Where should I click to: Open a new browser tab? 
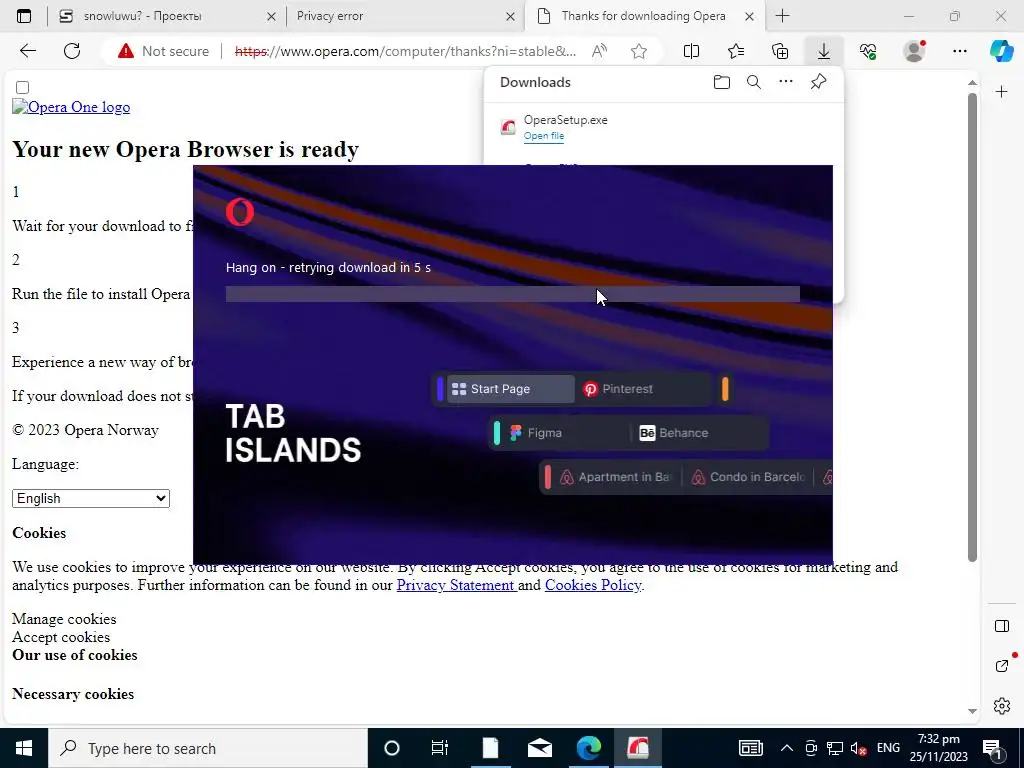(x=782, y=16)
